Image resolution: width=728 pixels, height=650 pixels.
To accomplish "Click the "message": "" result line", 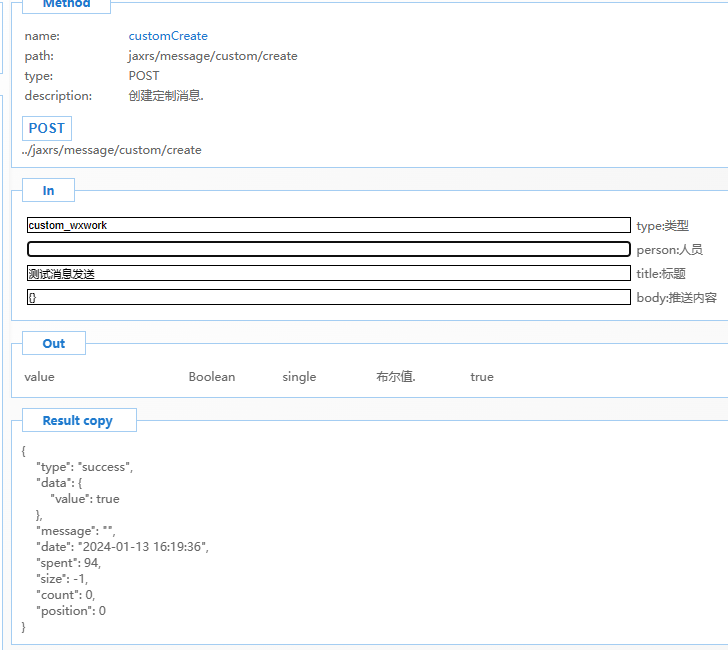I will coord(76,531).
